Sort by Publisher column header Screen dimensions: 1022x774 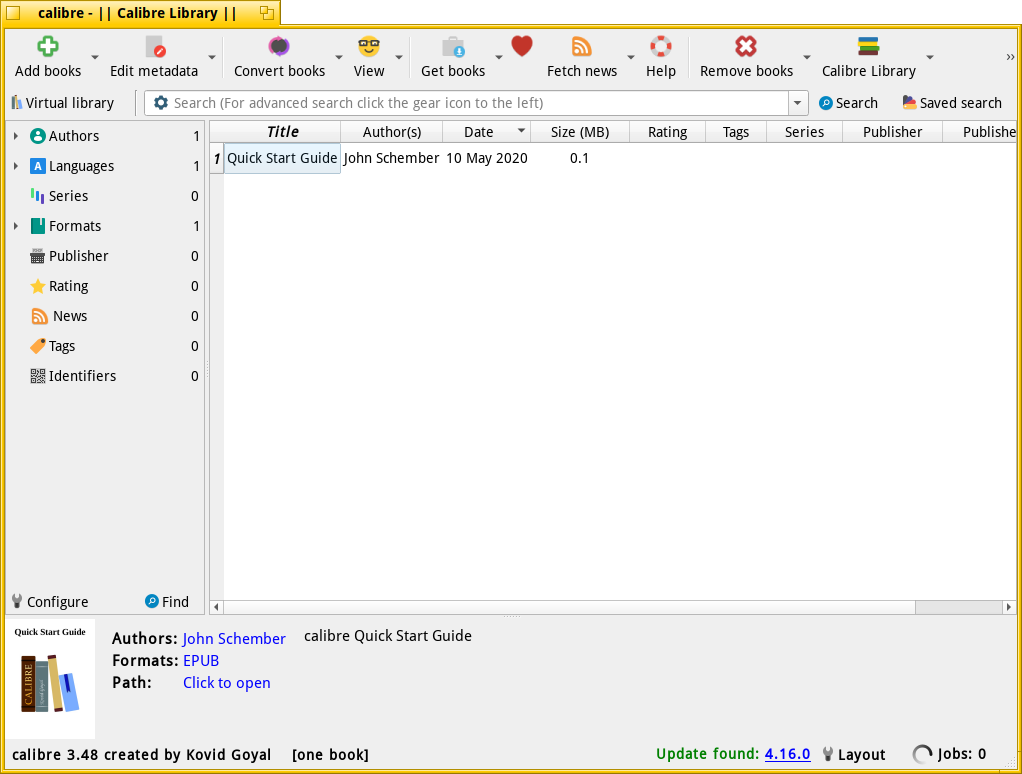click(x=892, y=132)
